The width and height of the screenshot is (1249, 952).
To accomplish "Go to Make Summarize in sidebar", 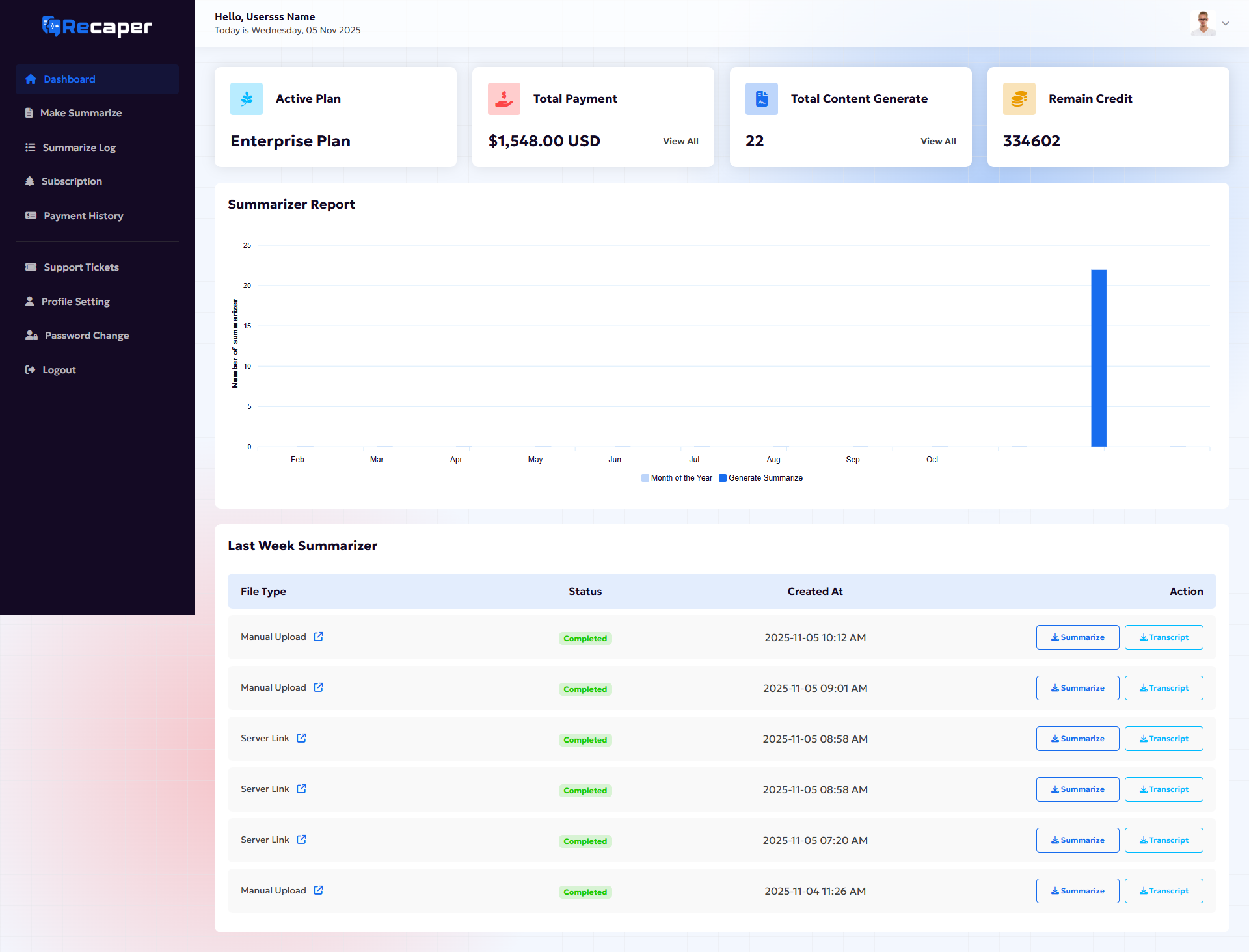I will pos(81,113).
